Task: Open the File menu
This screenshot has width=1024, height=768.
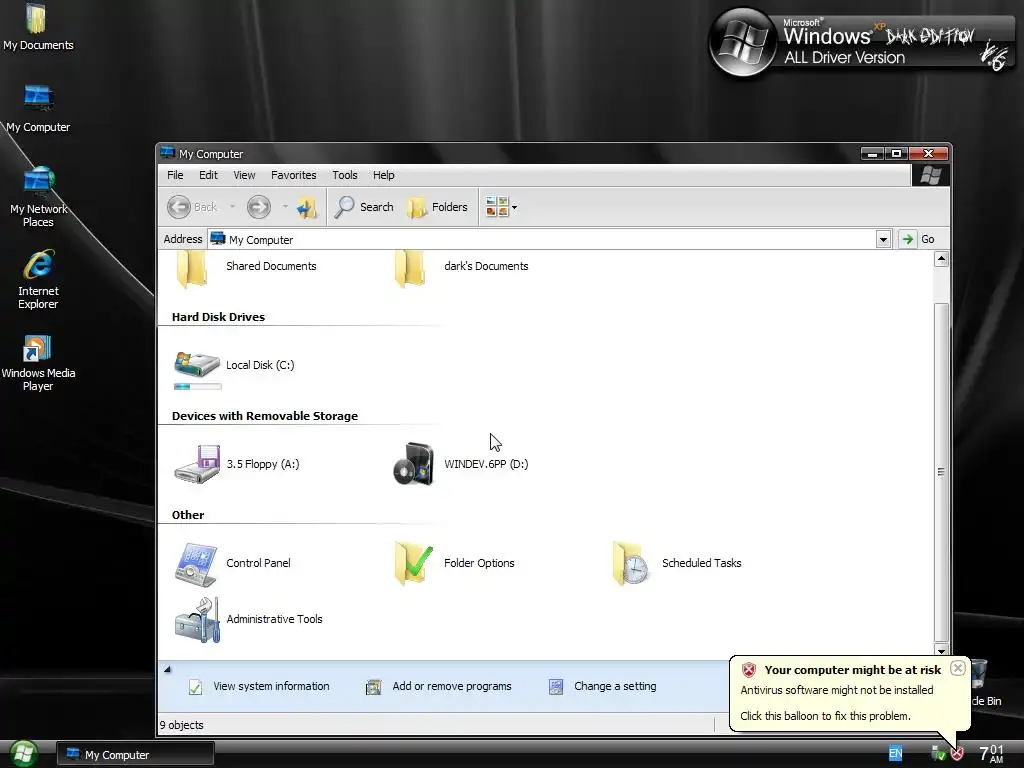Action: coord(175,175)
